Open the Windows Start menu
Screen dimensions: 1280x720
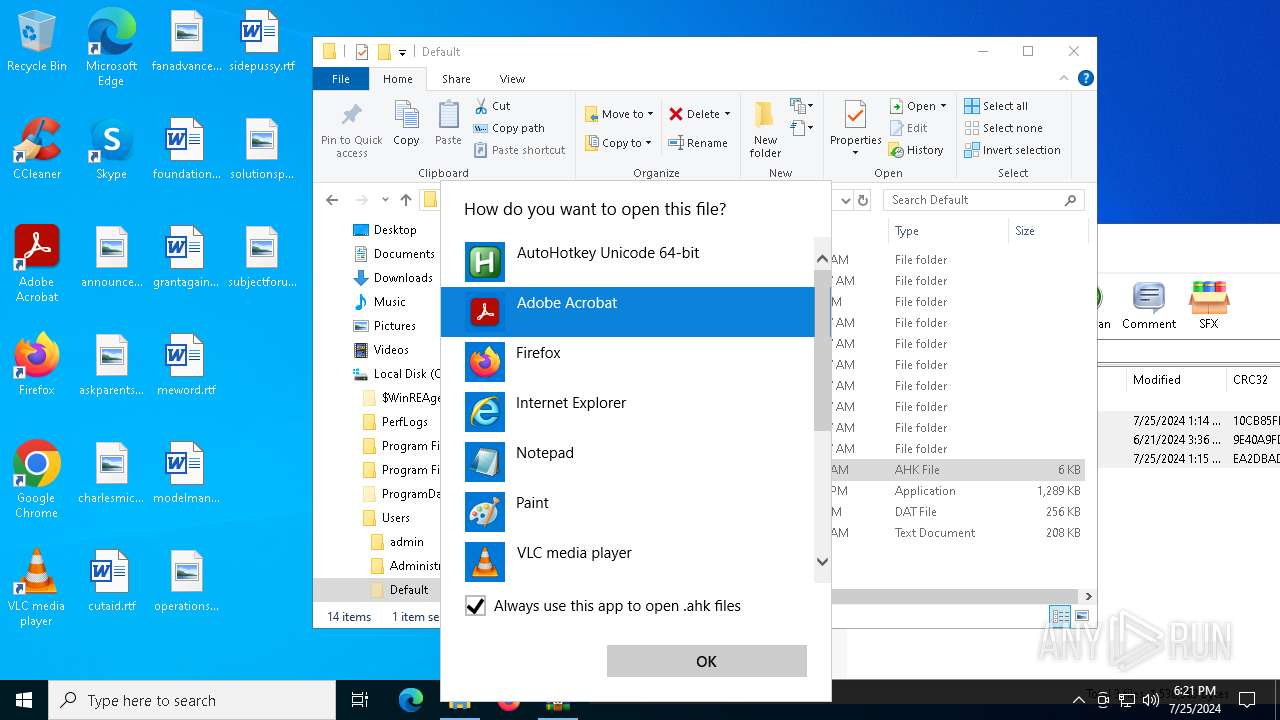(24, 700)
